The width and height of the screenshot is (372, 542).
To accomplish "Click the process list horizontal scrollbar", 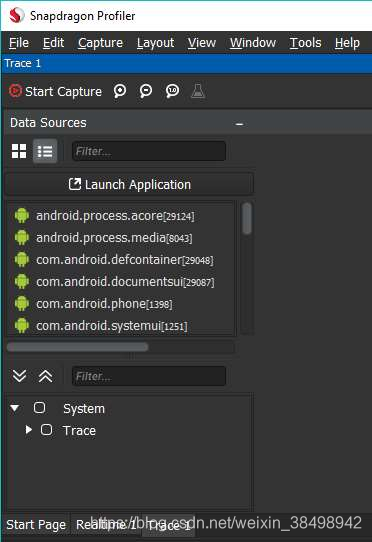I will pyautogui.click(x=77, y=347).
